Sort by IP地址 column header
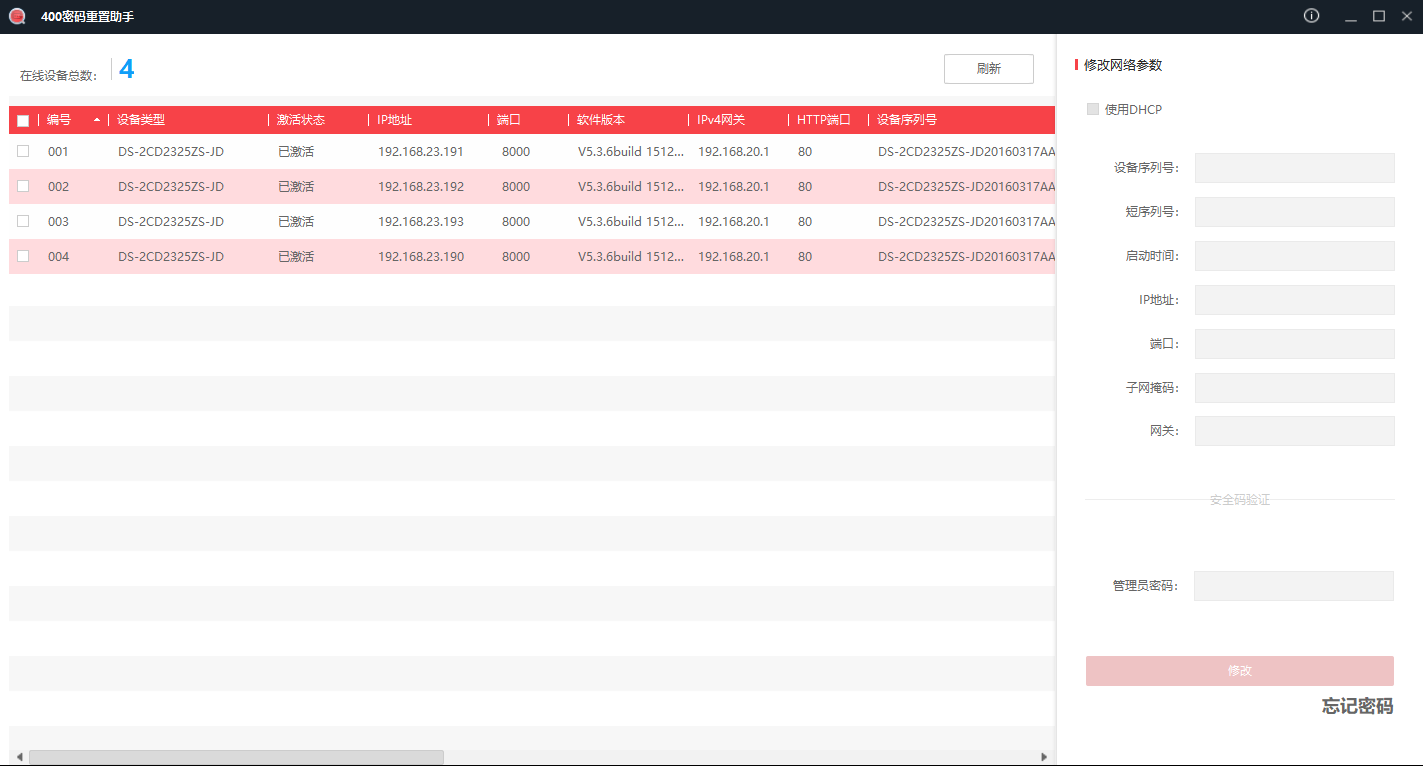 click(x=394, y=120)
